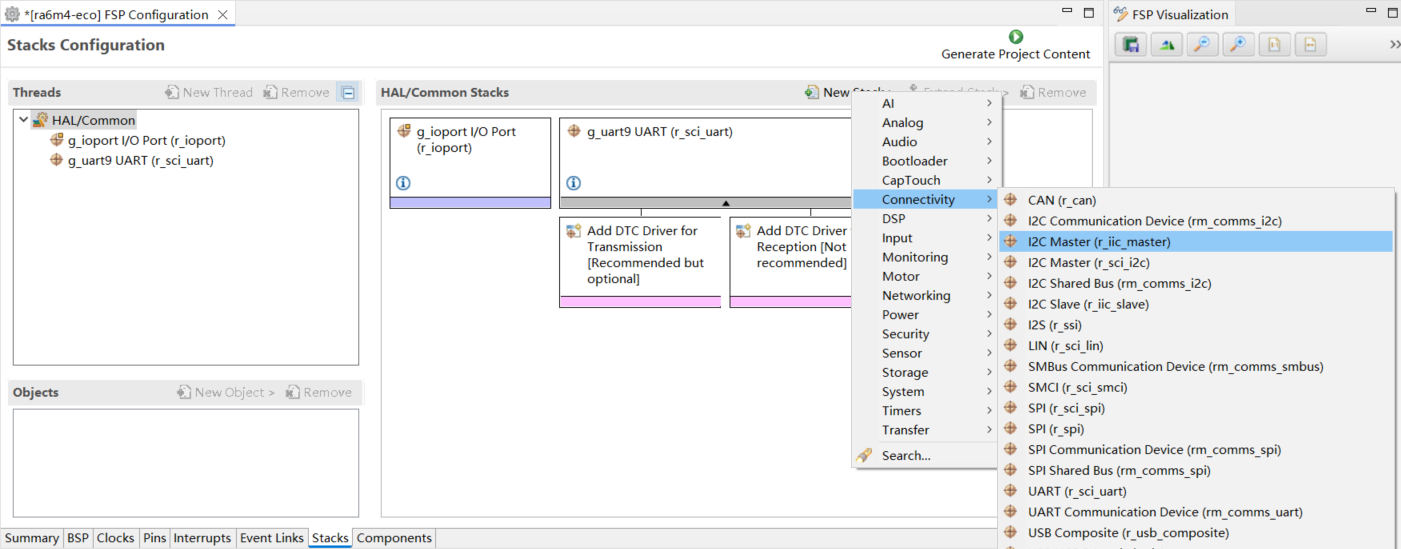Click the zoom out magnifier icon

pos(1202,45)
